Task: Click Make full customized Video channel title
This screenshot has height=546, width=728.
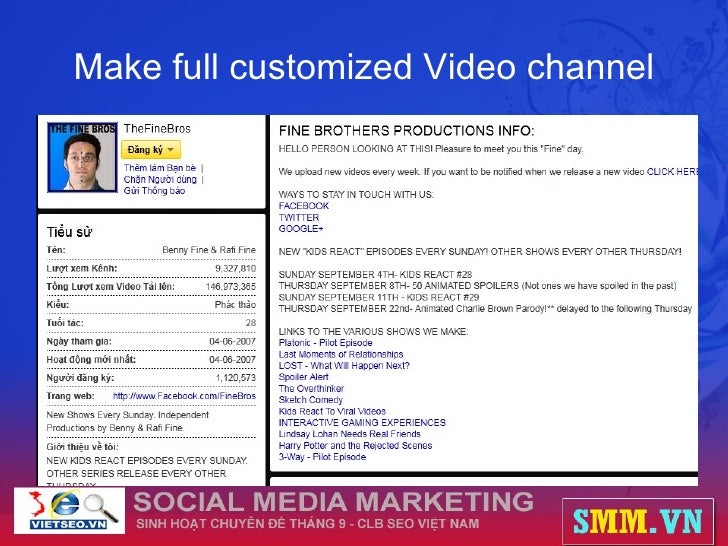Action: click(x=364, y=66)
